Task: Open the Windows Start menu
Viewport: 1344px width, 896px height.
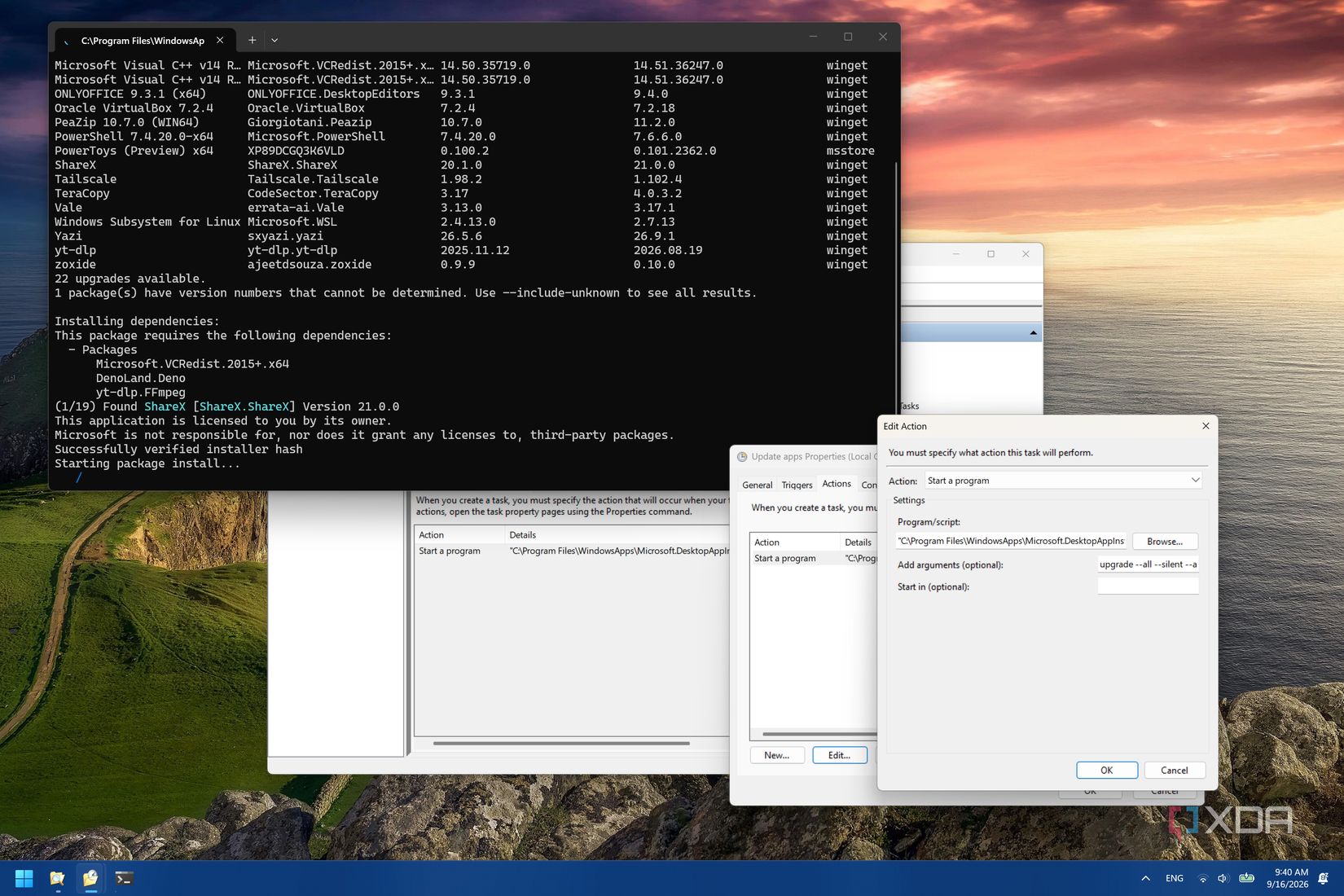Action: (24, 878)
